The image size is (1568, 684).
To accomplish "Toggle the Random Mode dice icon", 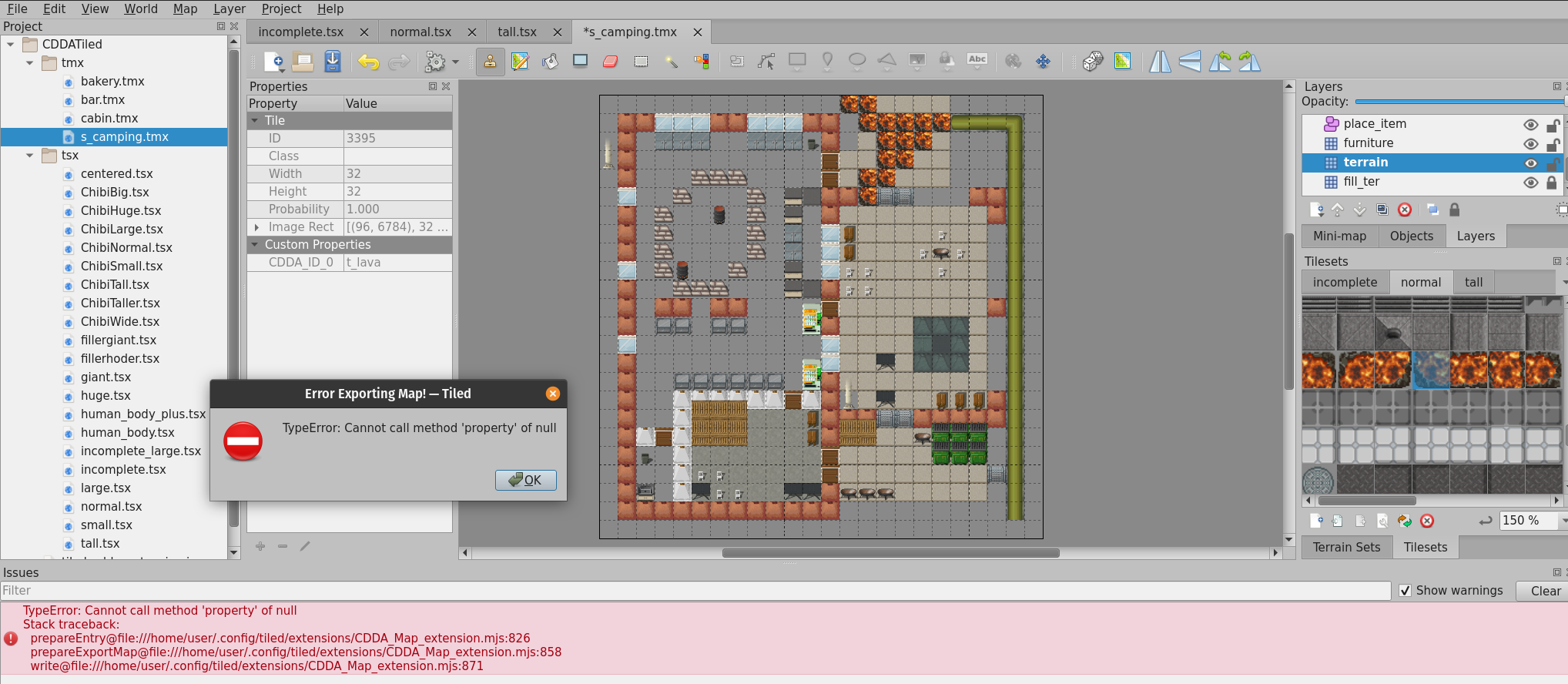I will tap(1093, 62).
